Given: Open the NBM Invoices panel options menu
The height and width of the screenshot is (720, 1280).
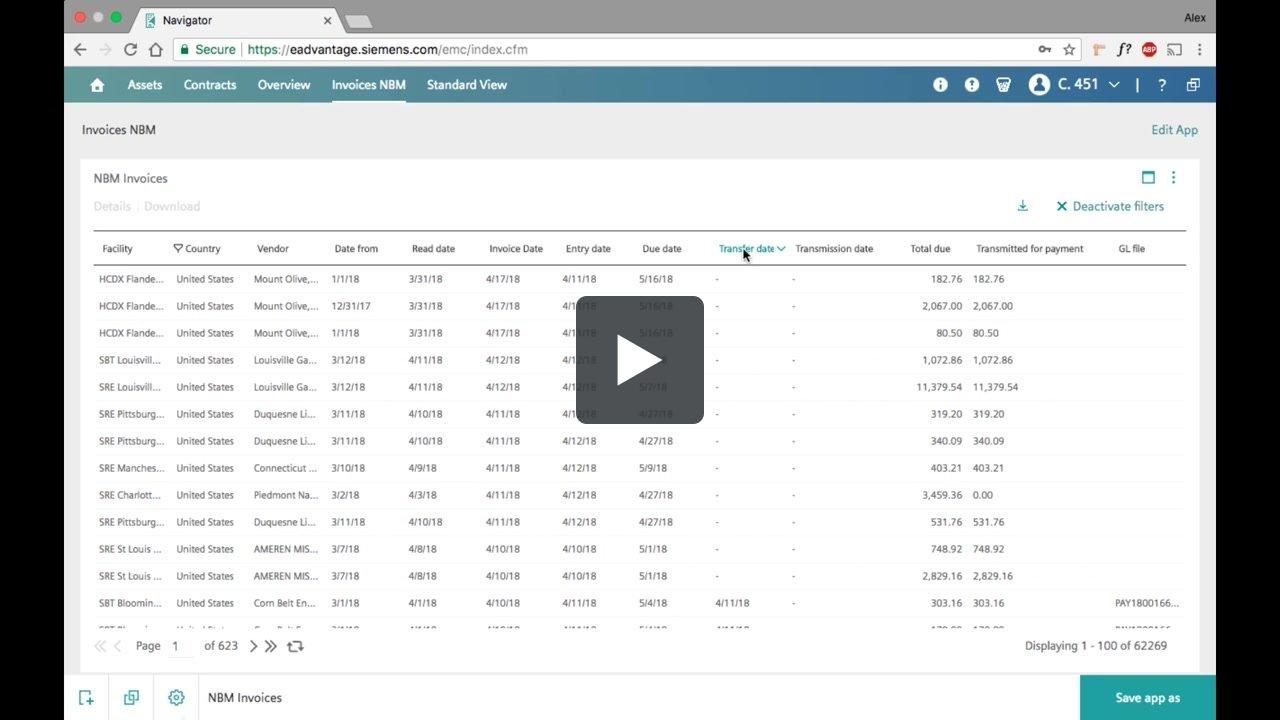Looking at the screenshot, I should click(1174, 178).
